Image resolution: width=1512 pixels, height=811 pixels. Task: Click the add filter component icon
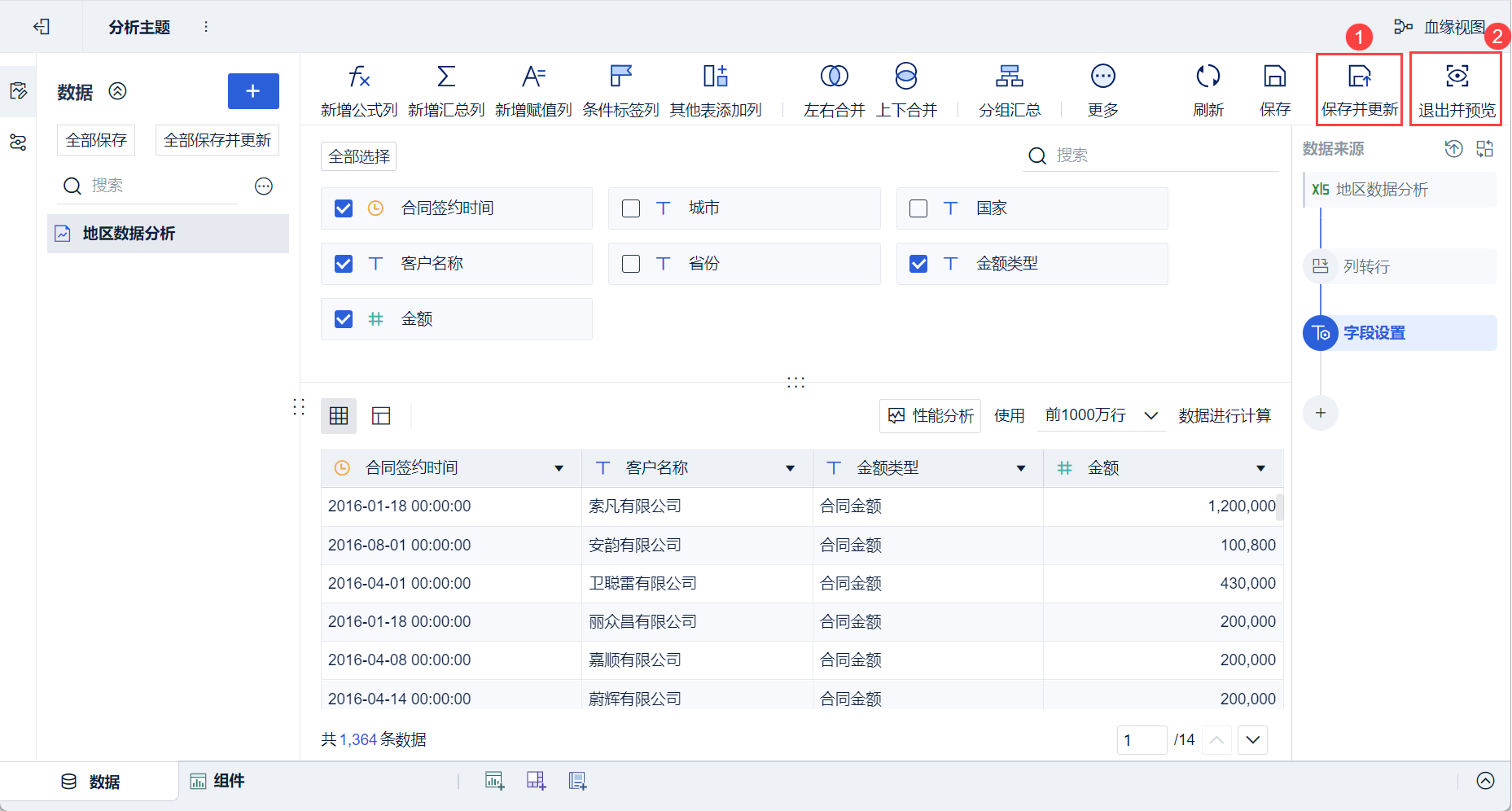pyautogui.click(x=536, y=782)
